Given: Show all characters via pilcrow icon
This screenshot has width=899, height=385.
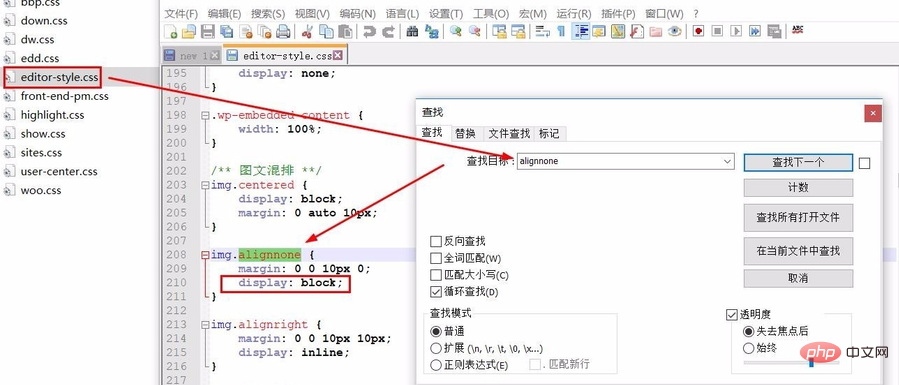Looking at the screenshot, I should click(x=561, y=32).
